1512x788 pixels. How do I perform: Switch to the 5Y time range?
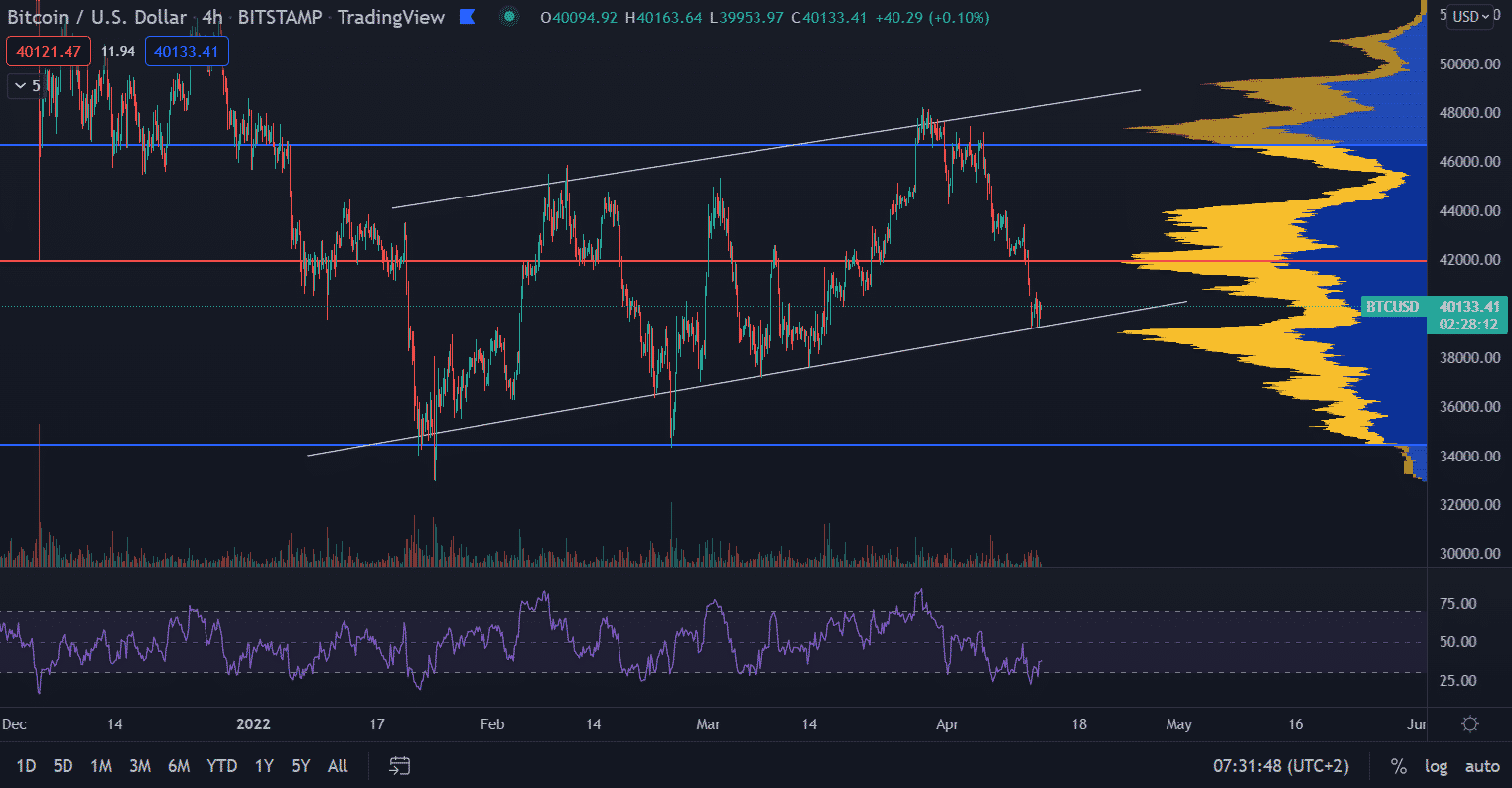pos(300,766)
